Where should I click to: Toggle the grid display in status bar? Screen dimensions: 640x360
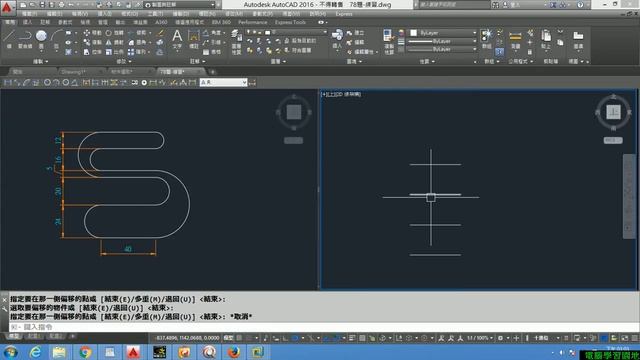coord(240,338)
